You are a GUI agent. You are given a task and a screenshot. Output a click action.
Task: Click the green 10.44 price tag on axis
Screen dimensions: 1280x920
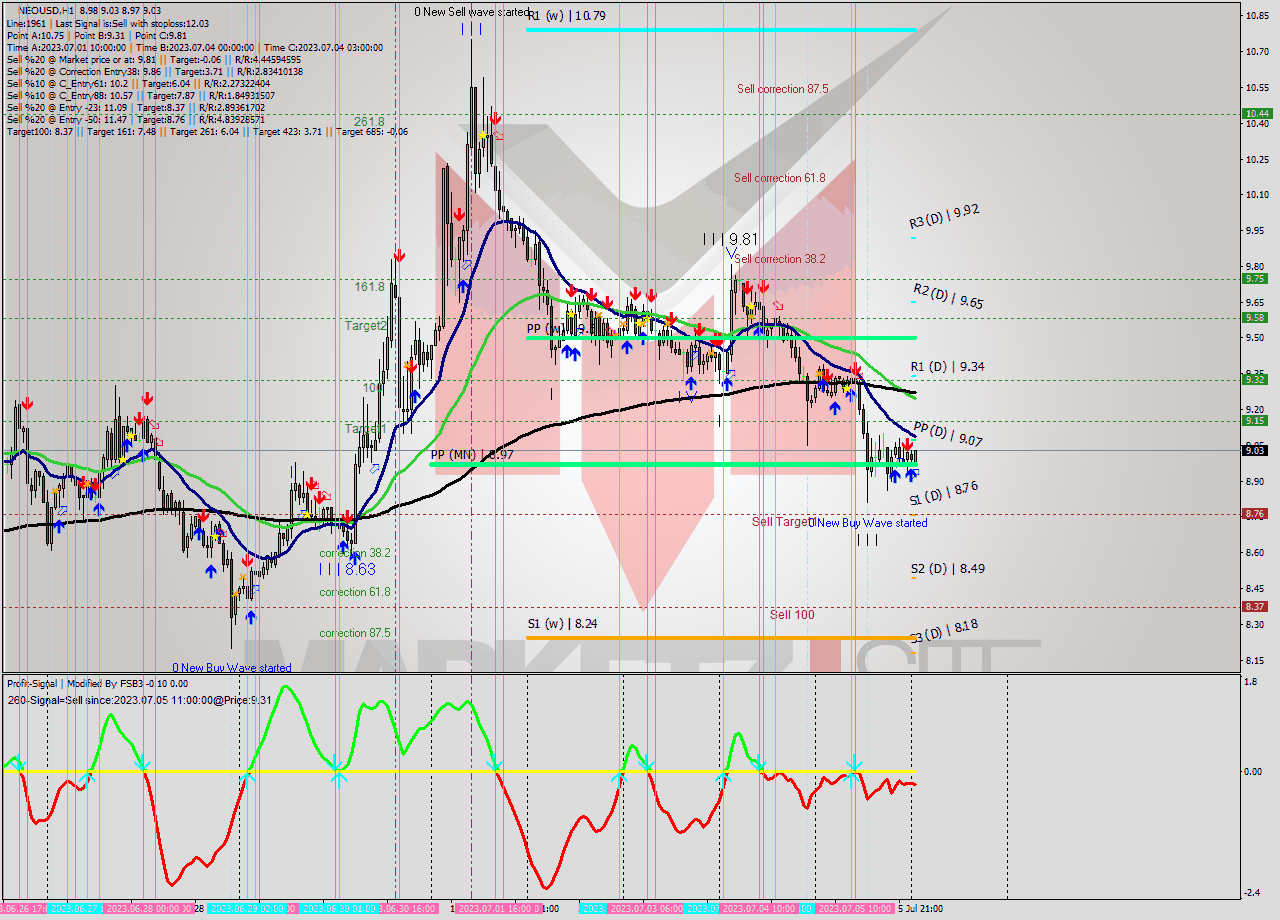click(x=1256, y=114)
